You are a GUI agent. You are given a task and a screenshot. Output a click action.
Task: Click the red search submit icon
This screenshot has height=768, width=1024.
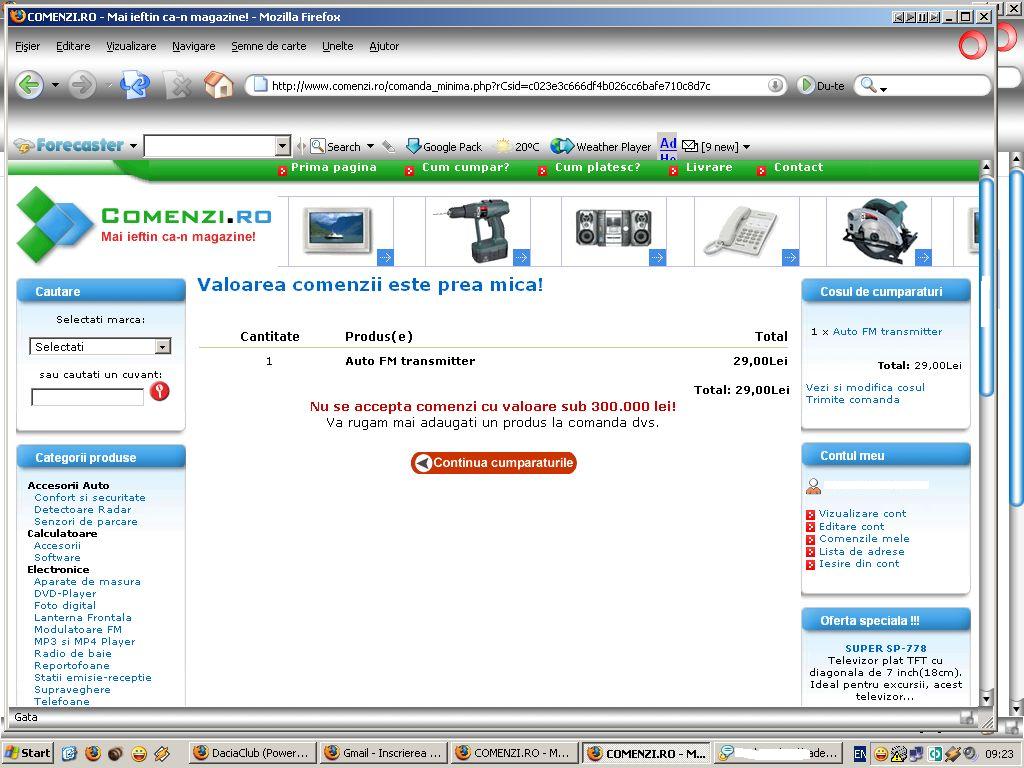click(x=159, y=391)
